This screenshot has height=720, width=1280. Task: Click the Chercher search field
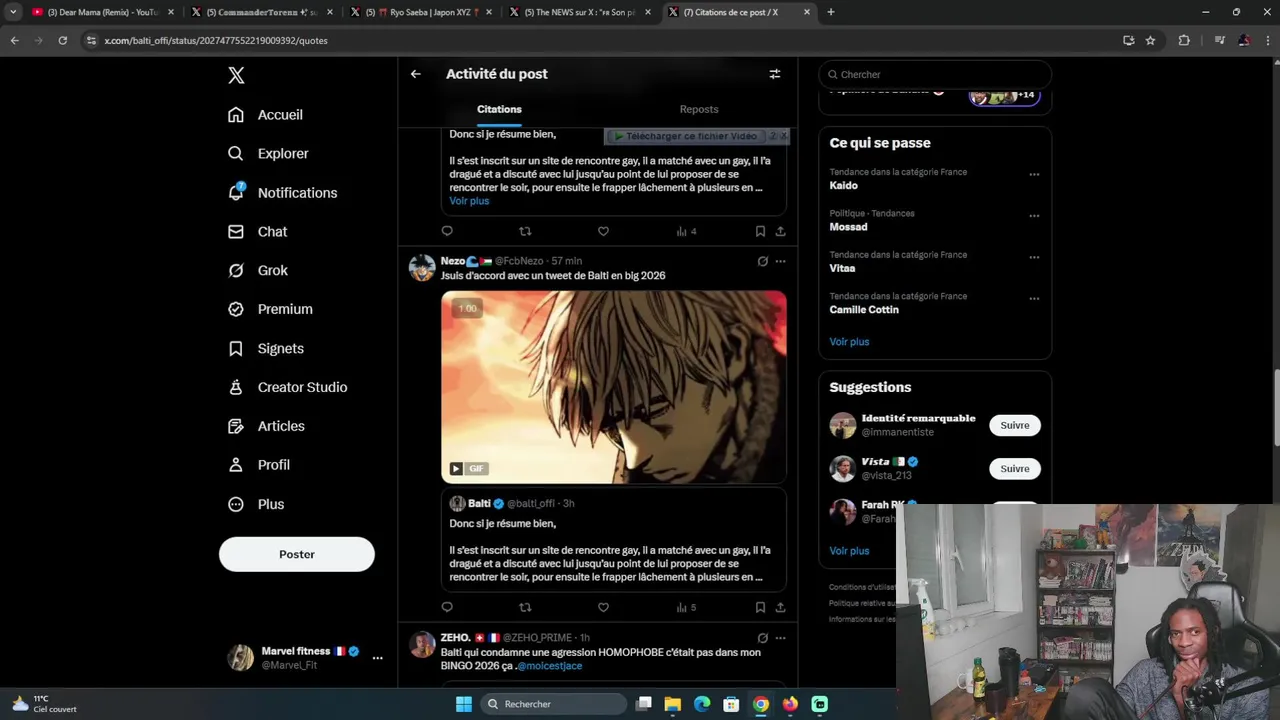tap(935, 74)
